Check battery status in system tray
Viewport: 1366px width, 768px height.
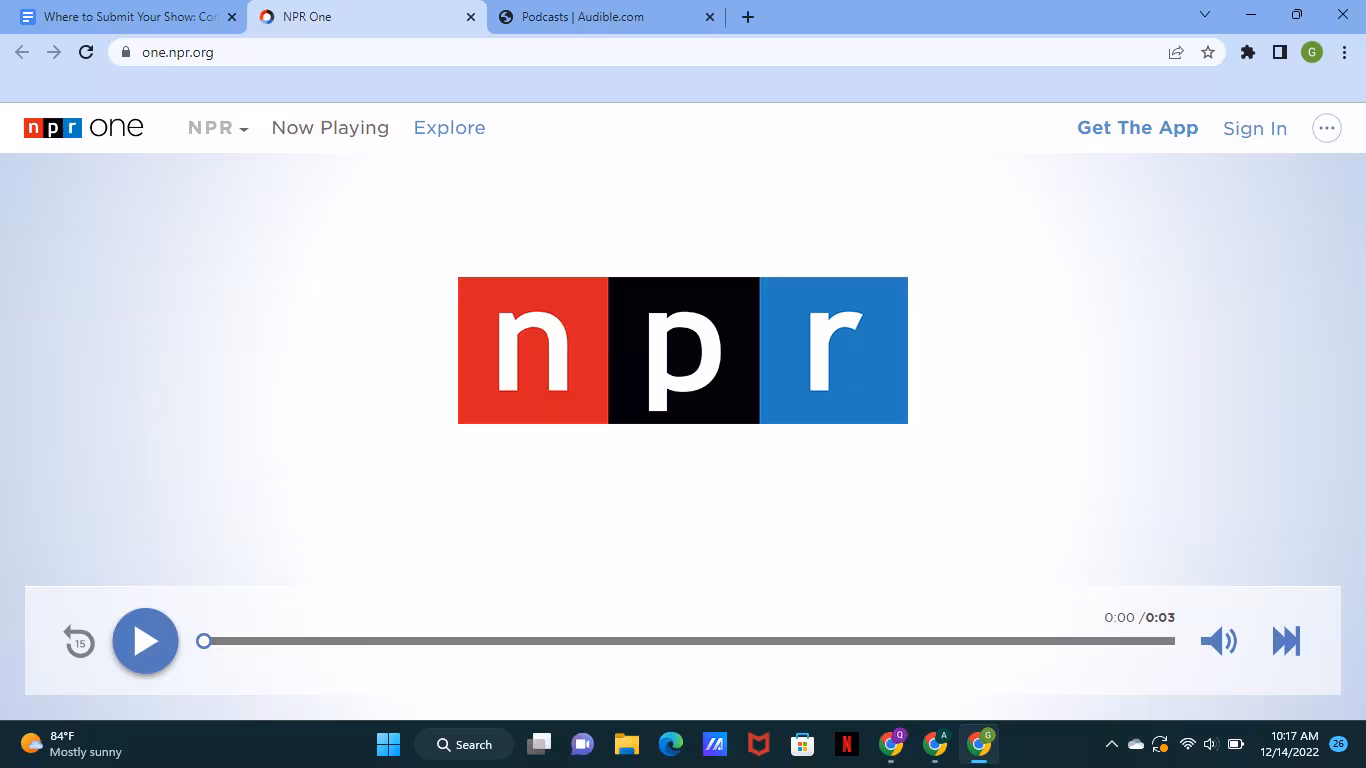coord(1236,744)
